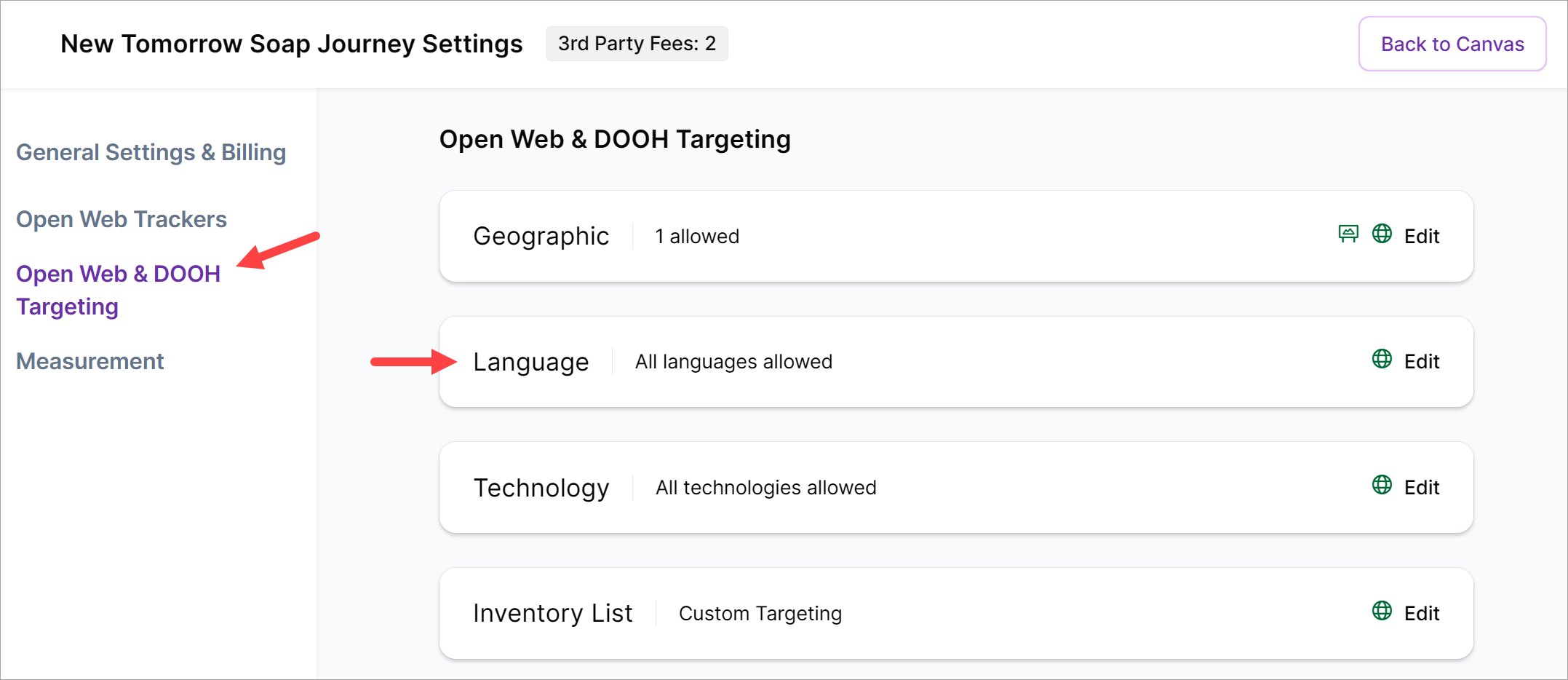Viewport: 1568px width, 680px height.
Task: Click the All languages allowed text
Action: coord(733,362)
